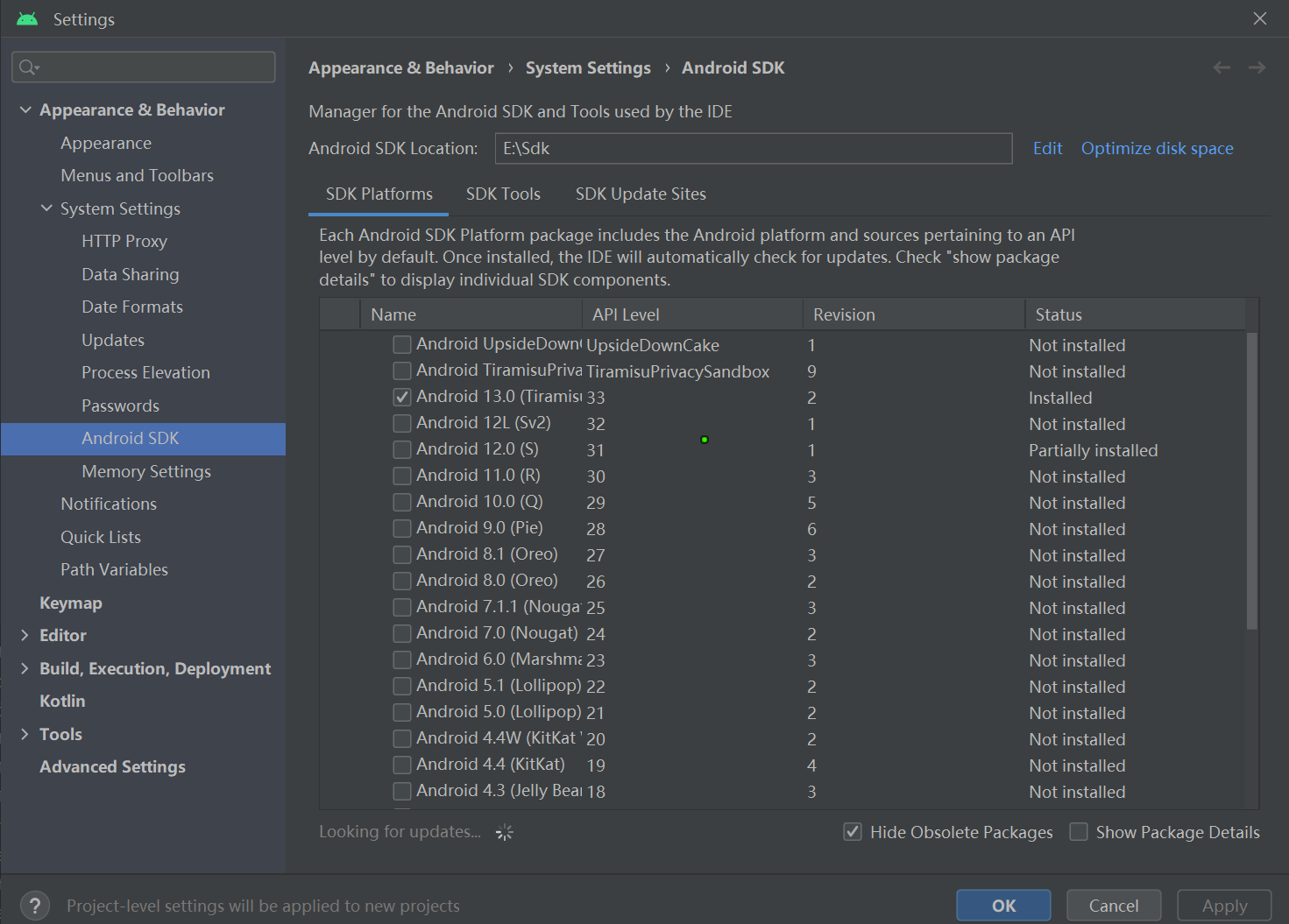This screenshot has height=924, width=1289.
Task: Click the SDK list vertical scrollbar
Action: (1251, 480)
